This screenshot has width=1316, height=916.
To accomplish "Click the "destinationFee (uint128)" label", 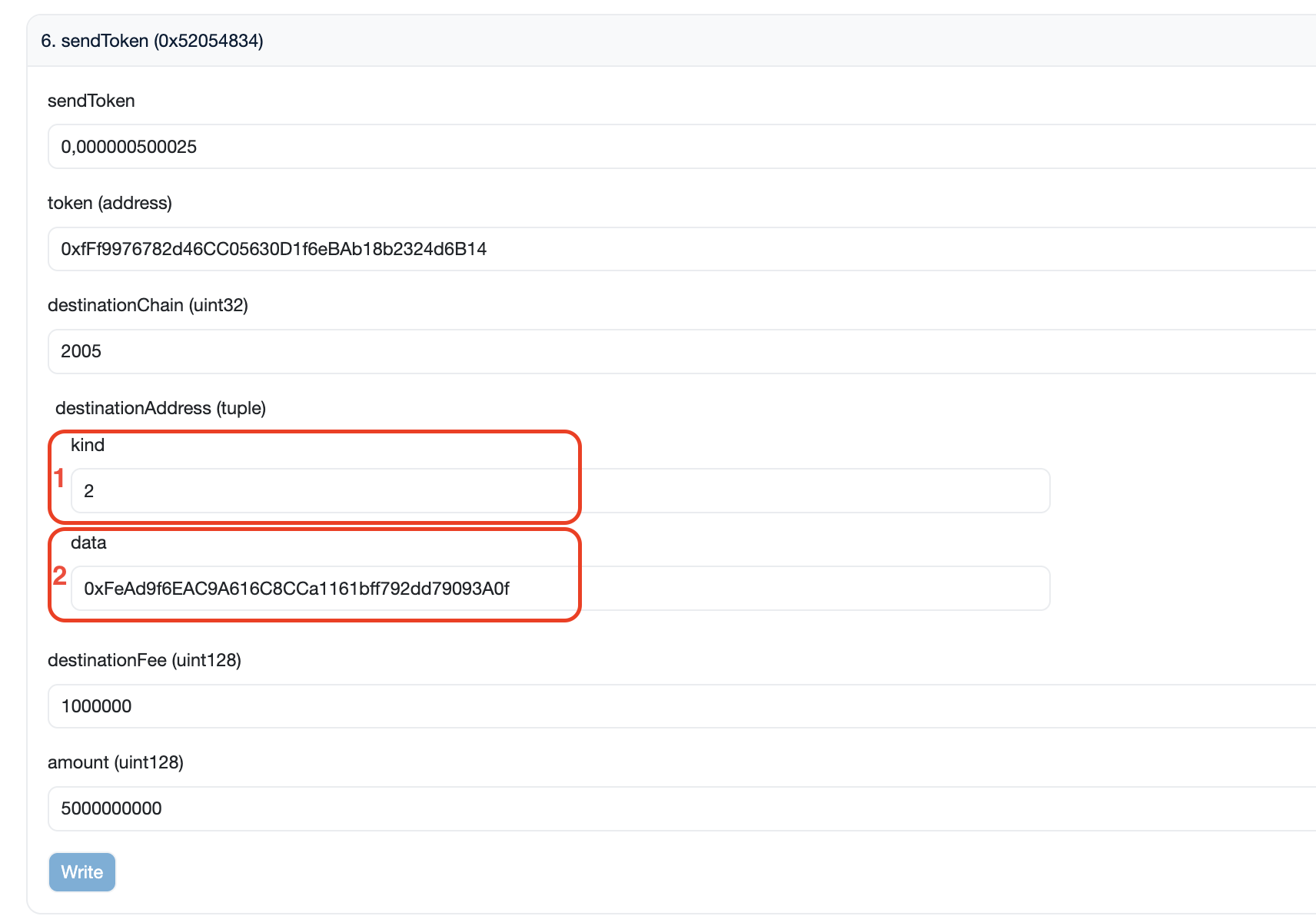I will [144, 660].
